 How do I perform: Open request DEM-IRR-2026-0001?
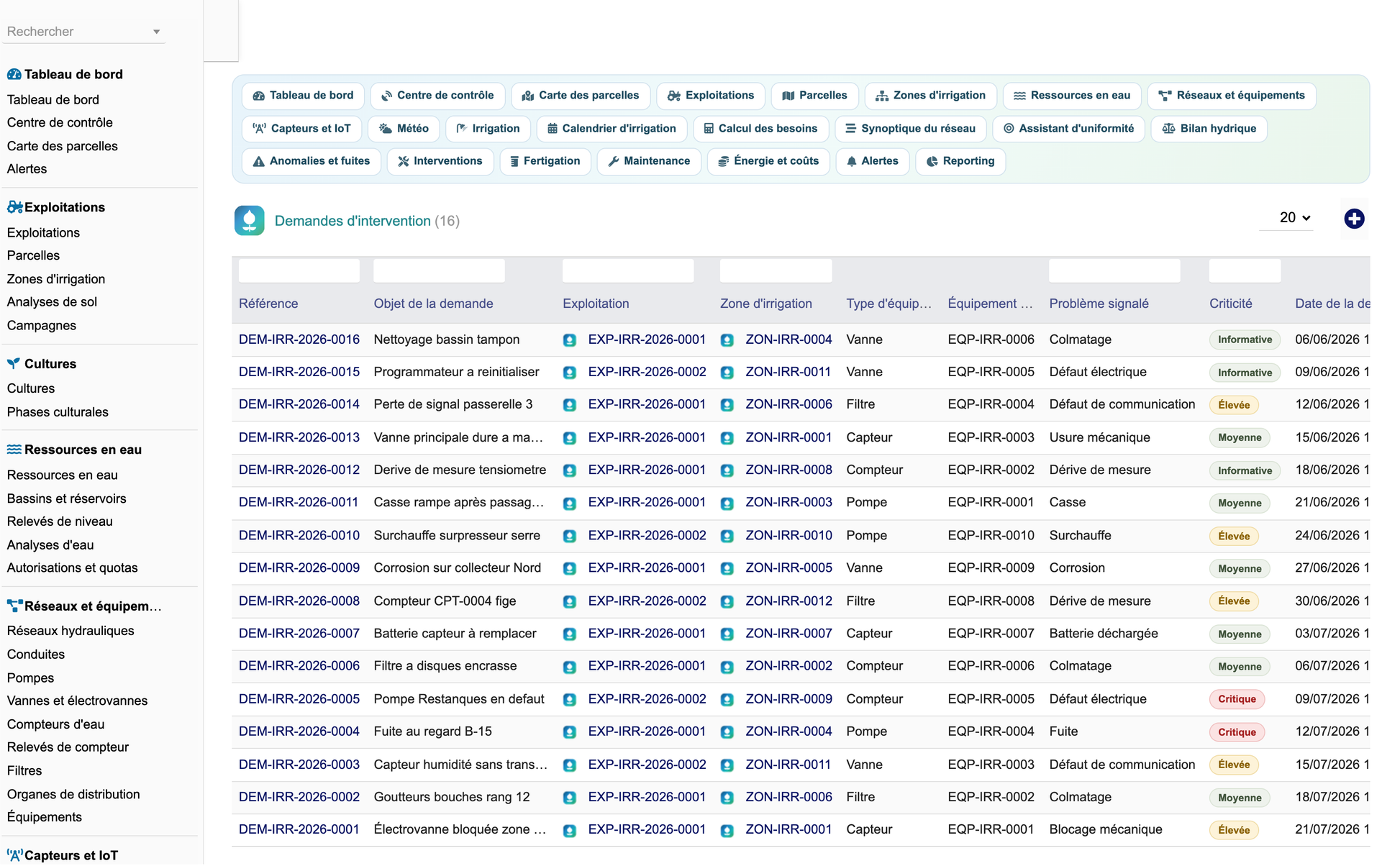pyautogui.click(x=299, y=829)
